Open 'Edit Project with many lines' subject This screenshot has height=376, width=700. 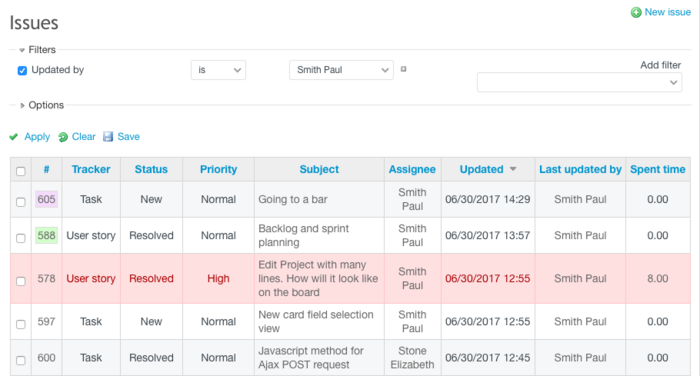click(318, 278)
